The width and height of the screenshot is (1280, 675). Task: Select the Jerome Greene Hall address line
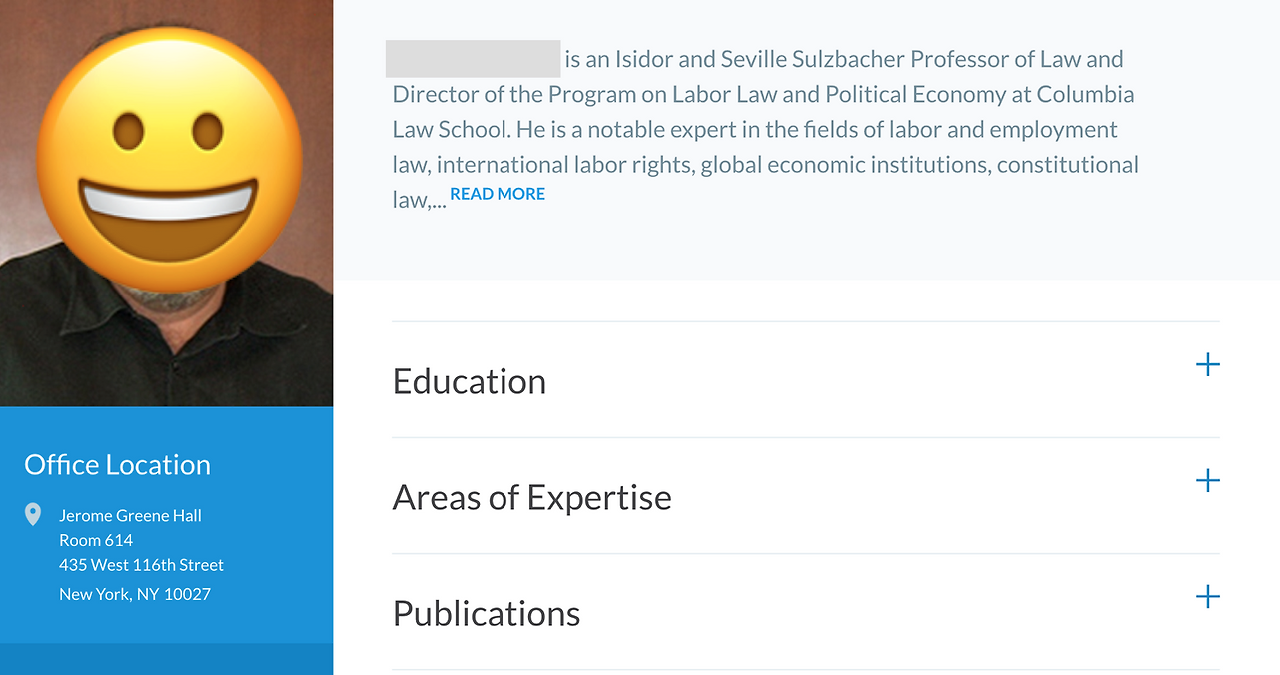point(130,516)
